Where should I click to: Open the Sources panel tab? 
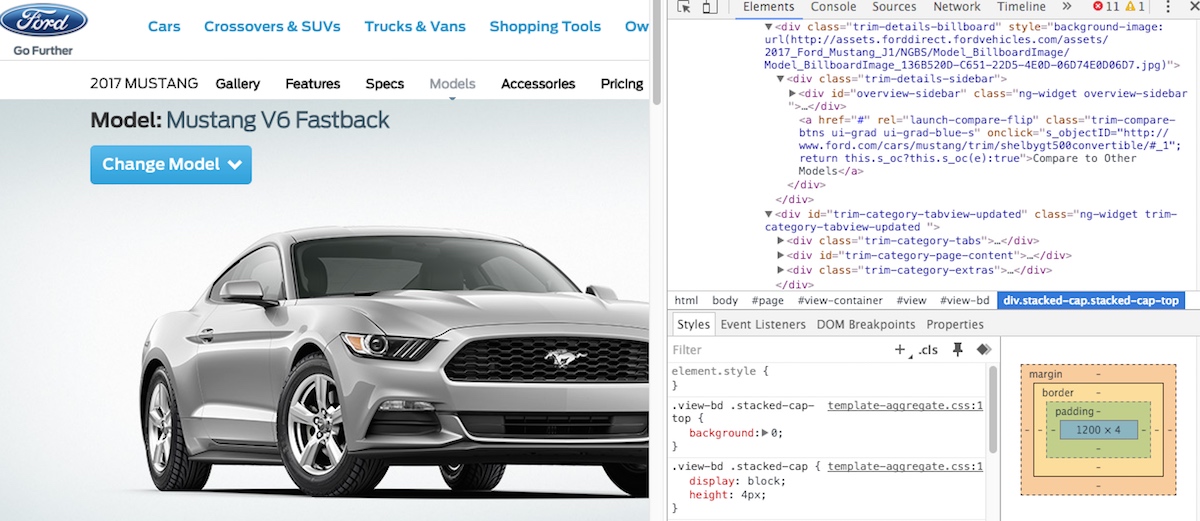(x=894, y=7)
